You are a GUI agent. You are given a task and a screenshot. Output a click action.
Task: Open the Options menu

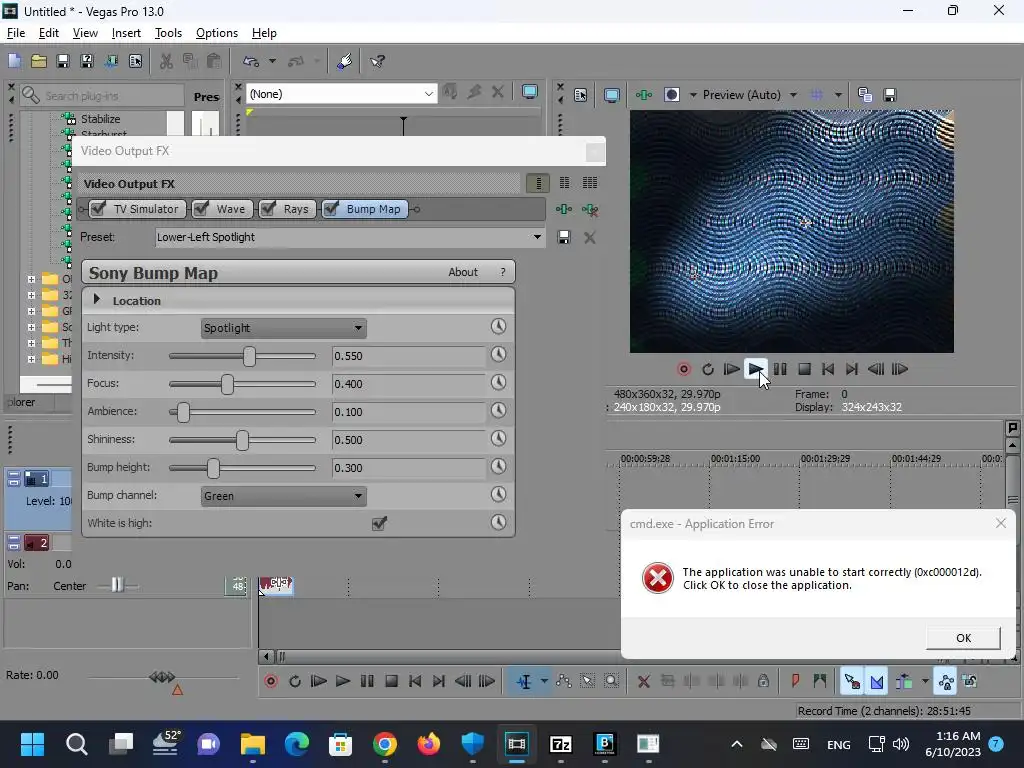point(217,33)
